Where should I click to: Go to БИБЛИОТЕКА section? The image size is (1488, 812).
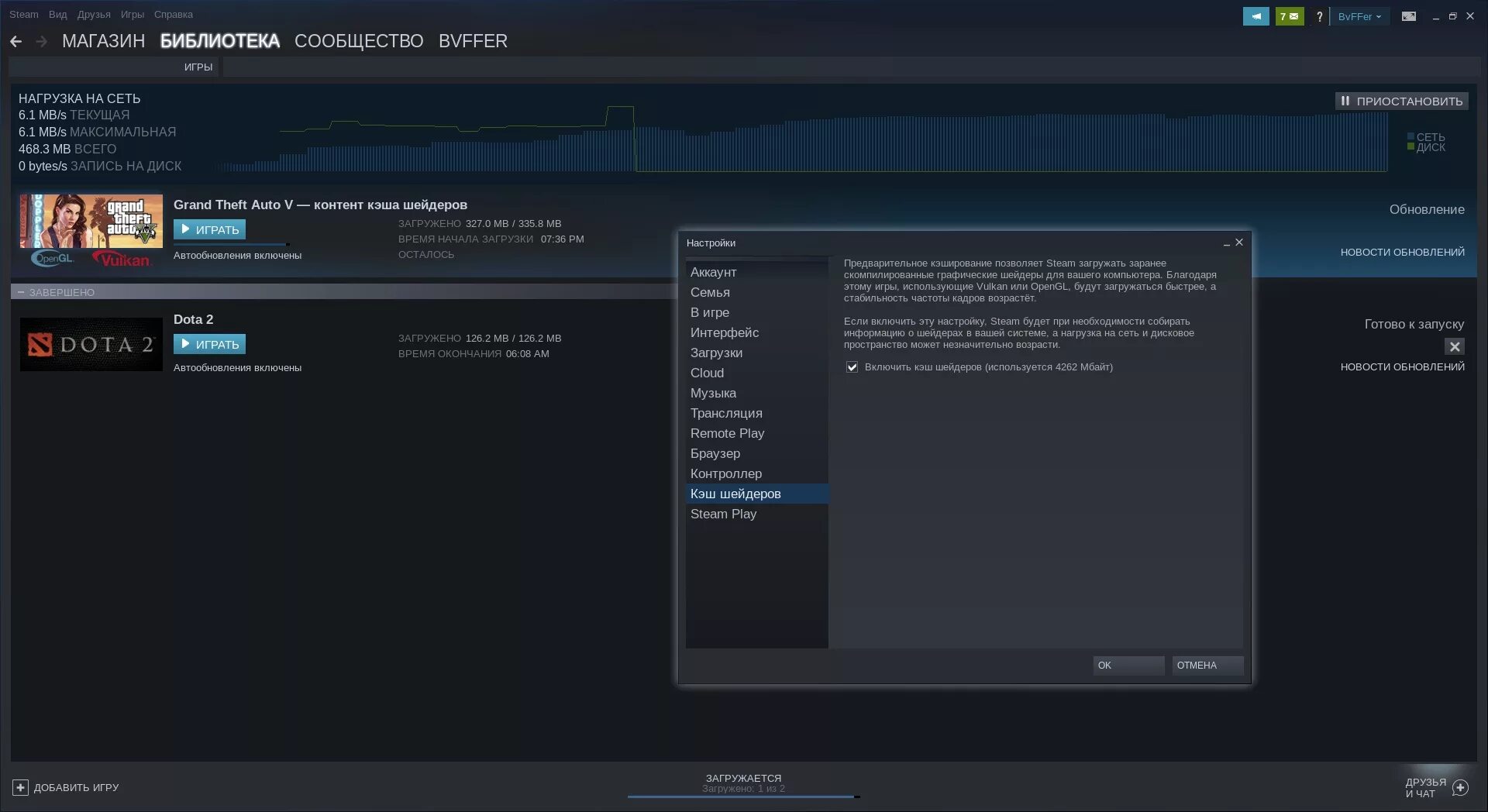(220, 41)
